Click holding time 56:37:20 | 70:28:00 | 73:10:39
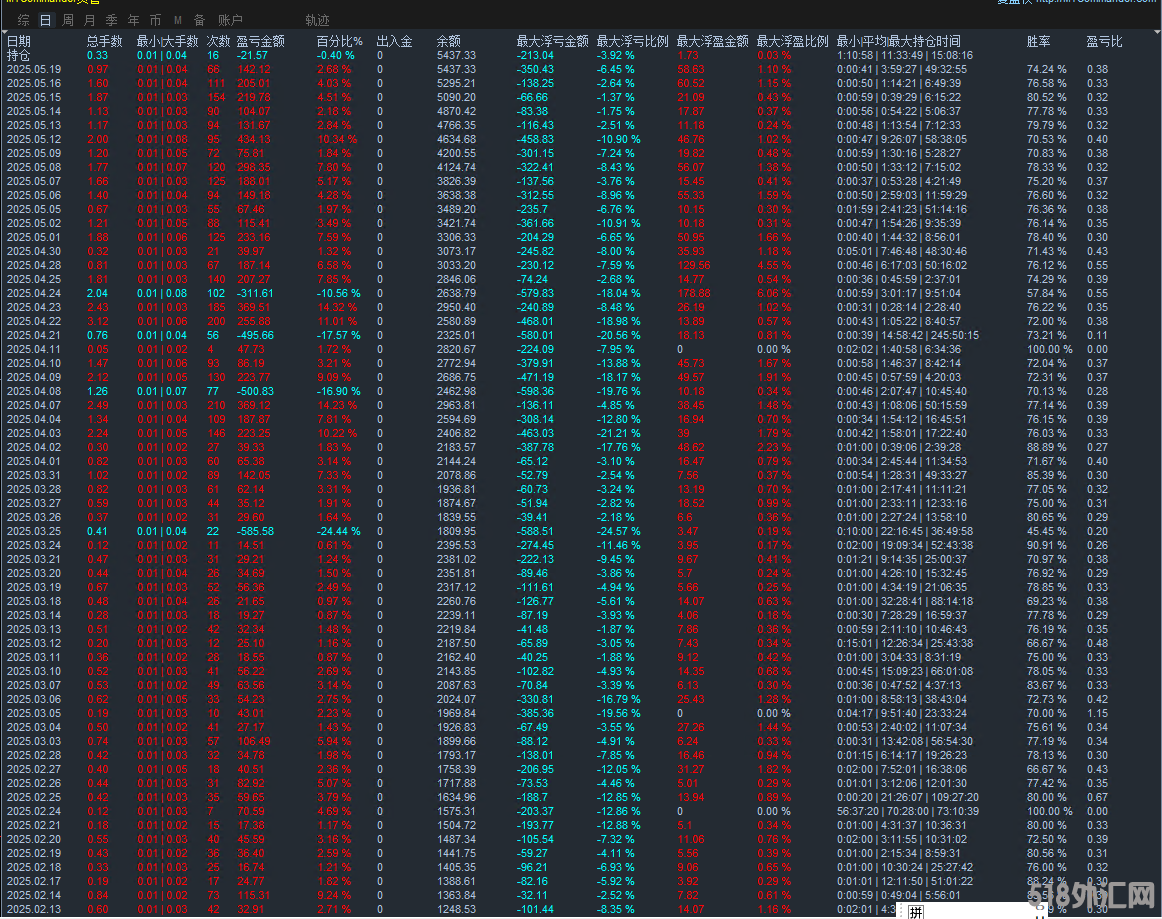This screenshot has height=919, width=1162. point(908,812)
